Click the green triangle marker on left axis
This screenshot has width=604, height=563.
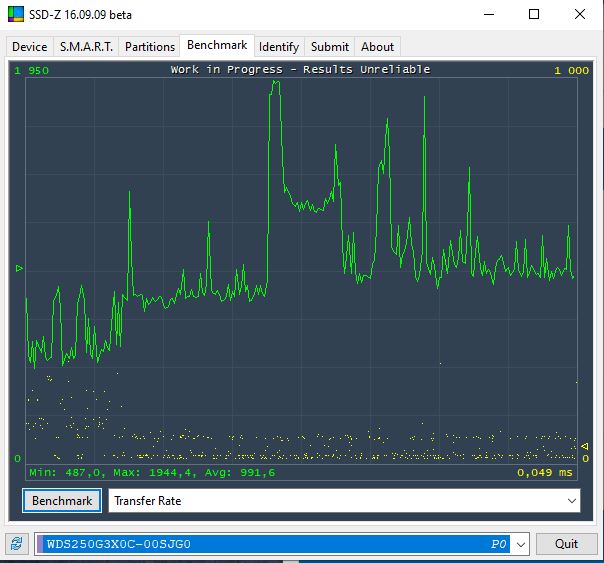19,268
